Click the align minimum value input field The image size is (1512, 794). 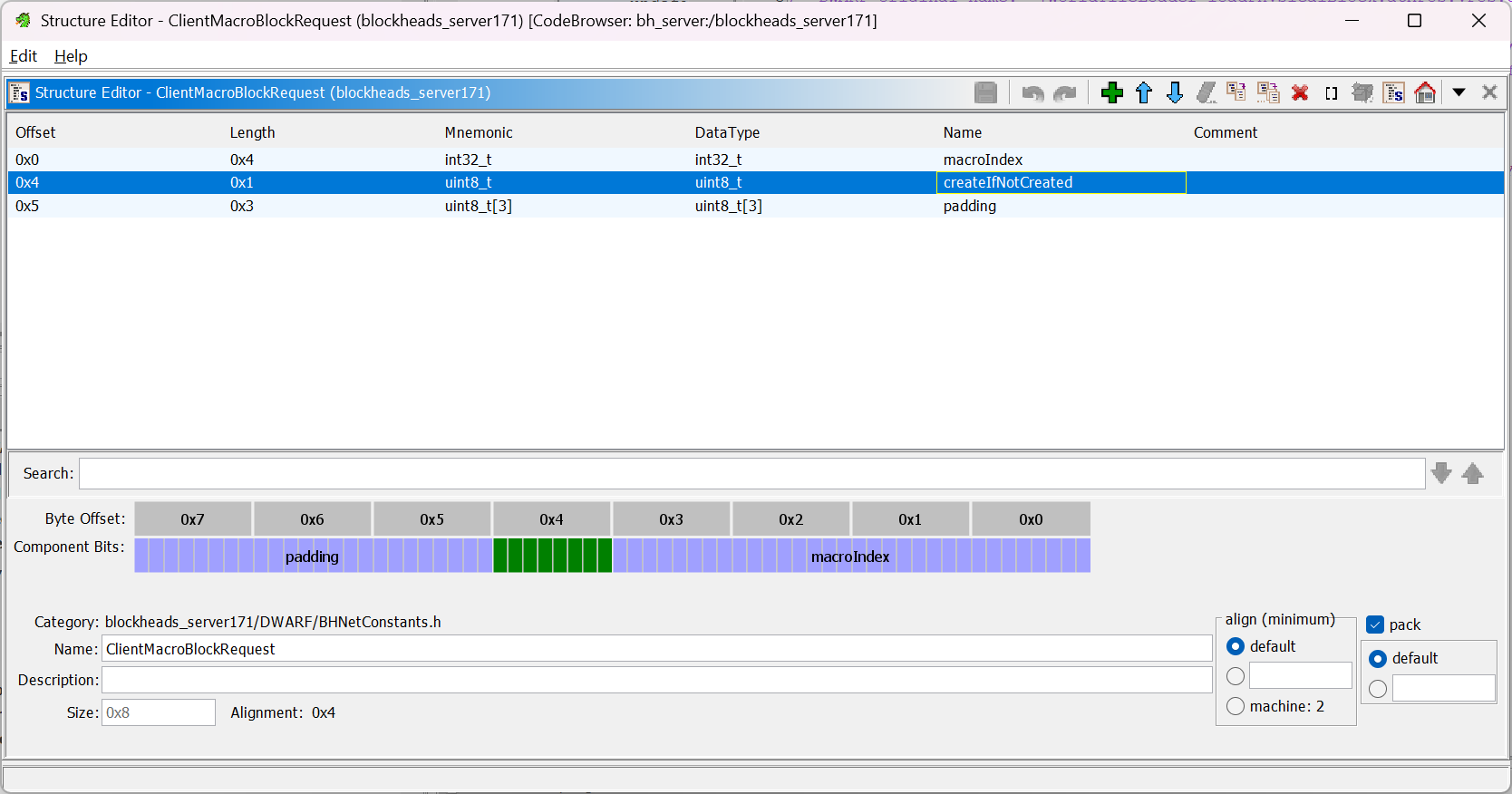pyautogui.click(x=1300, y=675)
